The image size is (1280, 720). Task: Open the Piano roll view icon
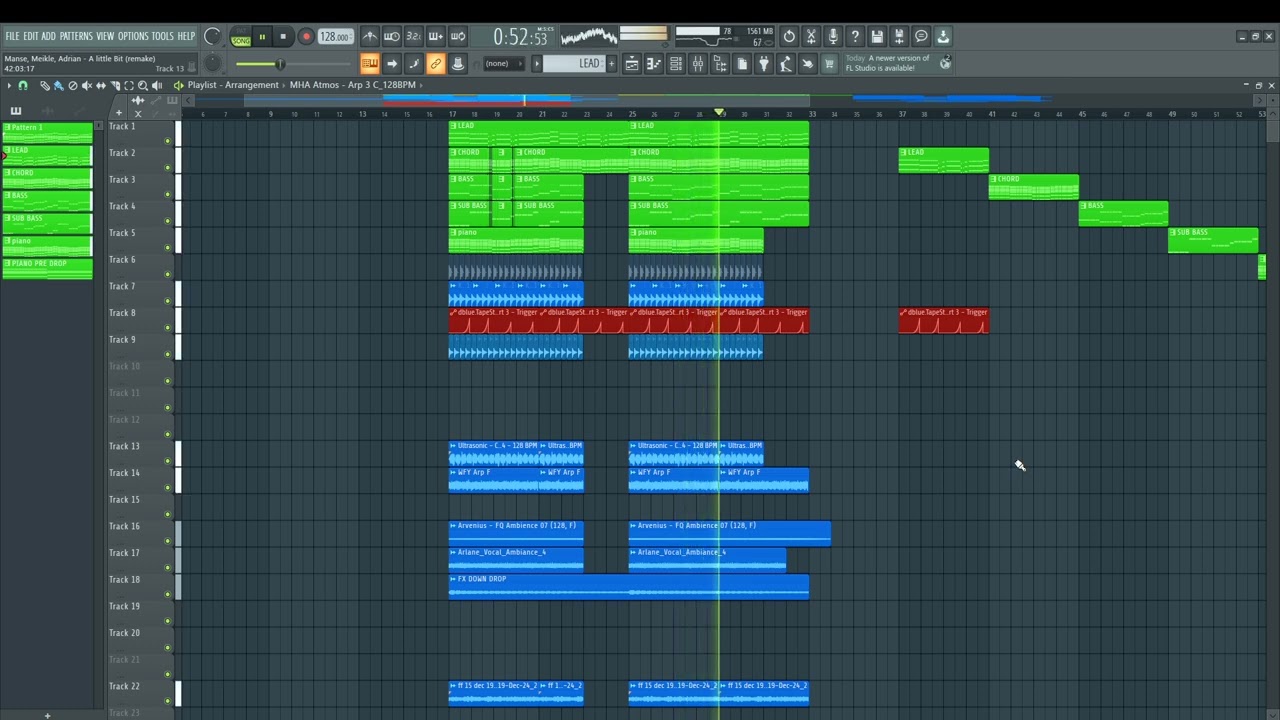tap(654, 64)
